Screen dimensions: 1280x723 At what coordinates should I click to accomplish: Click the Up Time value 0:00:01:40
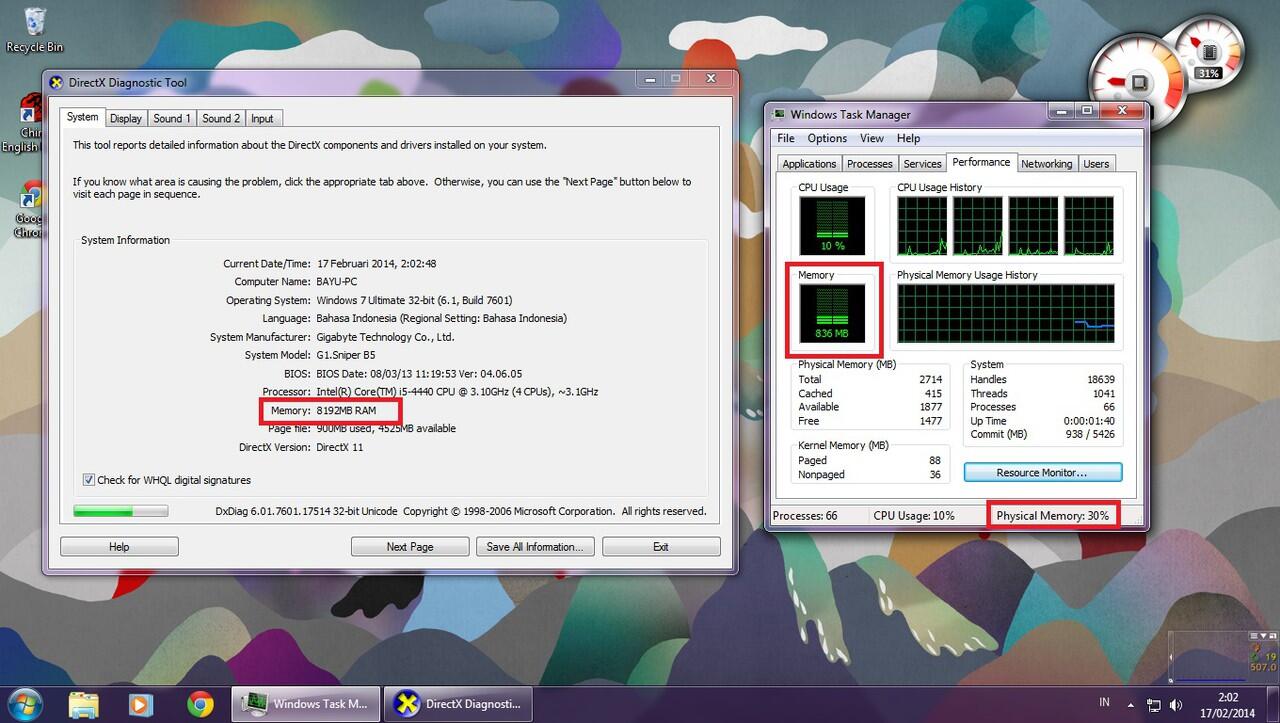[1090, 421]
